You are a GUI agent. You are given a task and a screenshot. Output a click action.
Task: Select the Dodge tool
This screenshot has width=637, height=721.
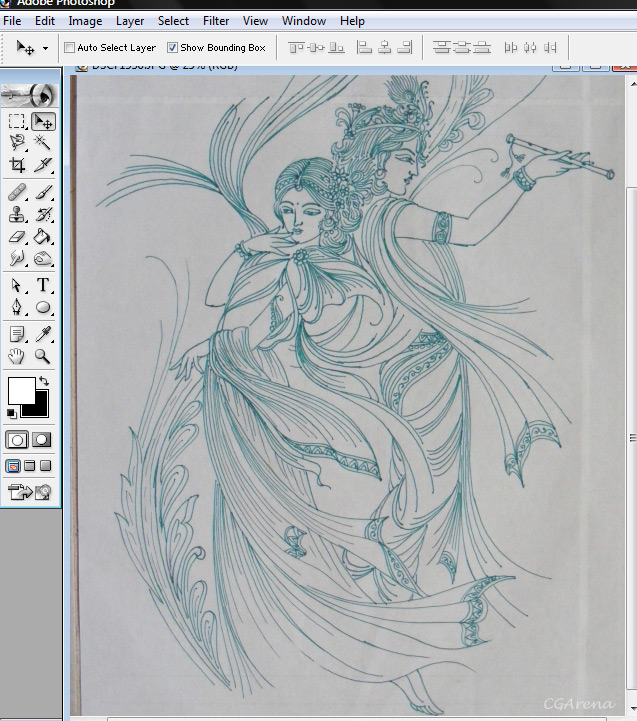[x=43, y=258]
